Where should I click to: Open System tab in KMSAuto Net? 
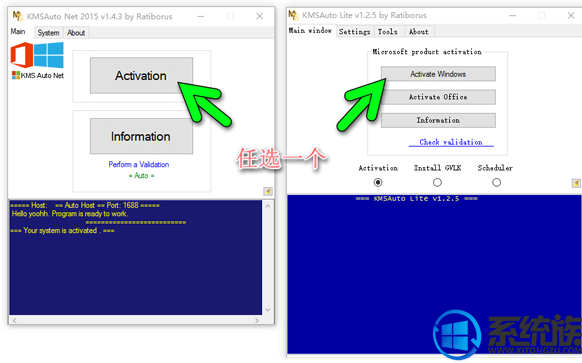pos(48,33)
